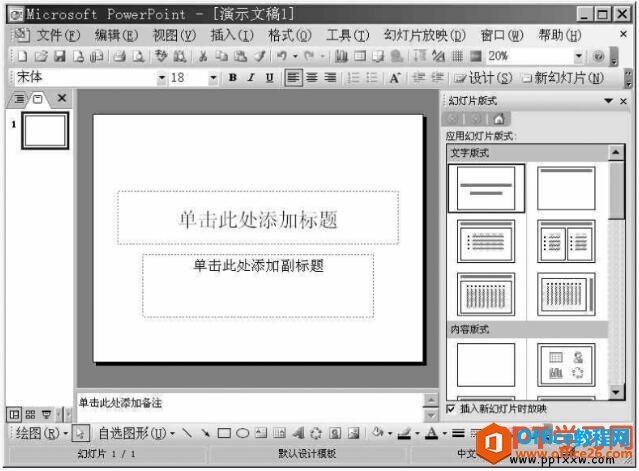Apply line color with the pen swatch
This screenshot has width=639, height=471.
(405, 433)
